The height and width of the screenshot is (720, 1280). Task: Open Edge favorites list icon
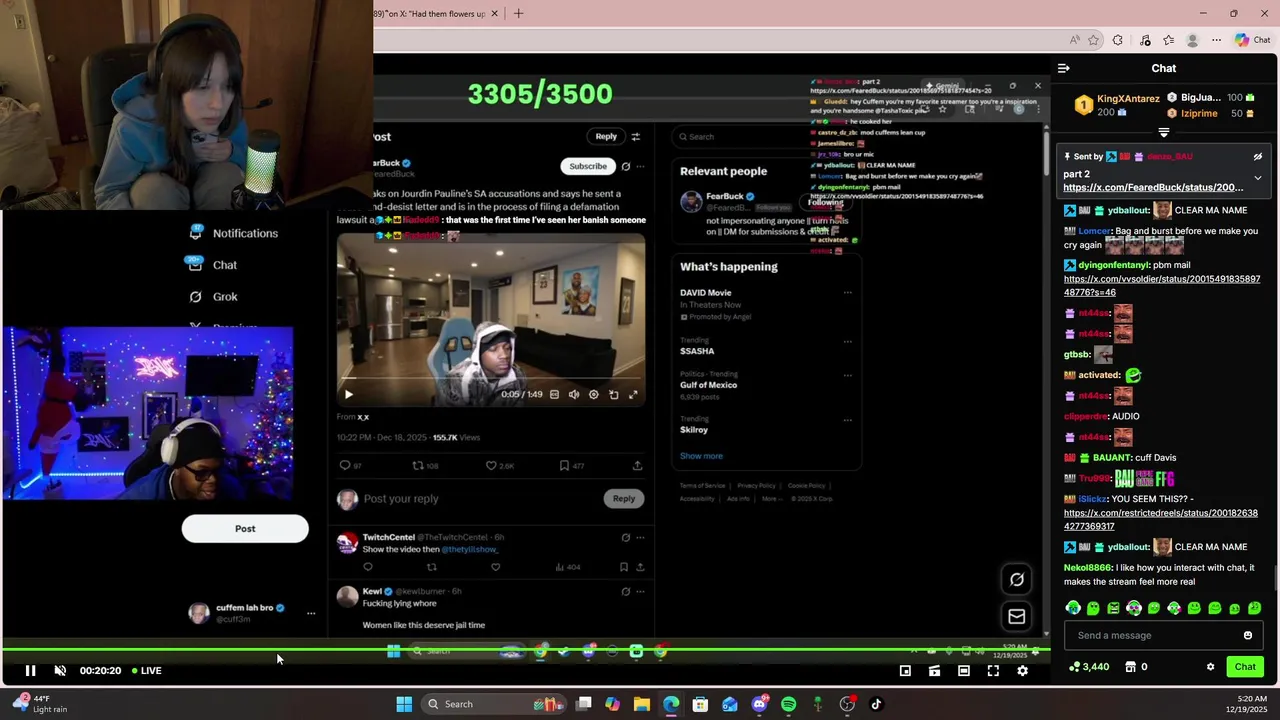(x=1168, y=40)
